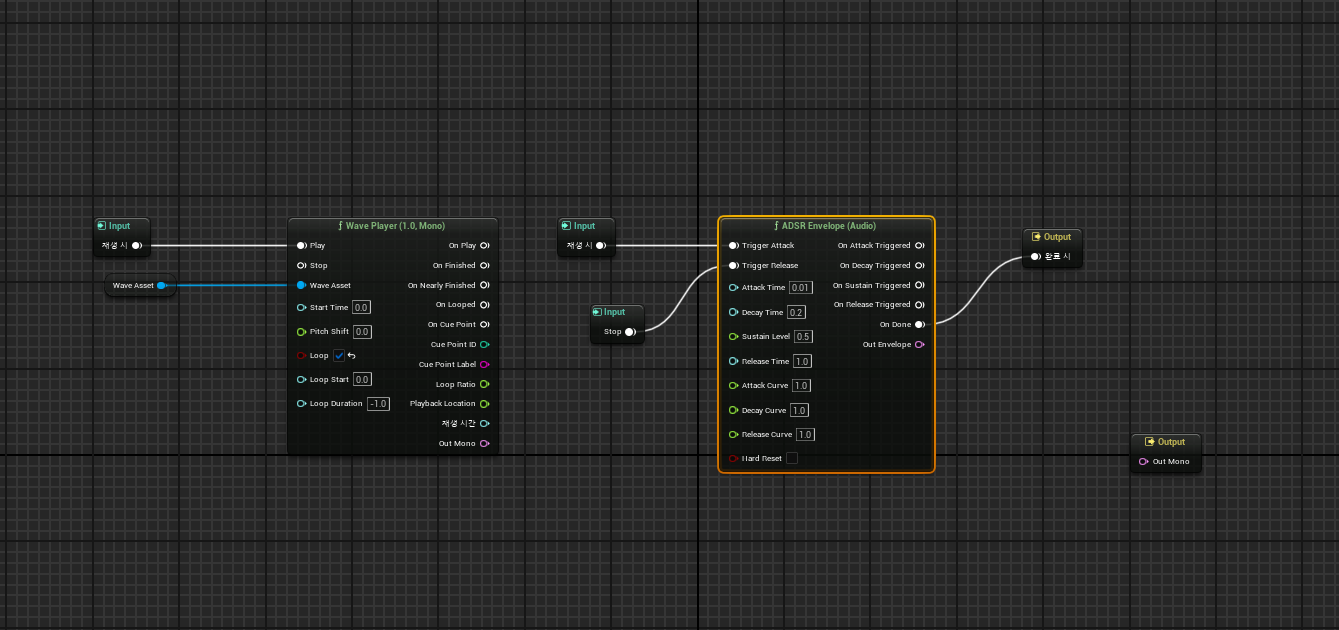Screen dimensions: 1339x630
Task: Click the Decay Time input pin
Action: (733, 312)
